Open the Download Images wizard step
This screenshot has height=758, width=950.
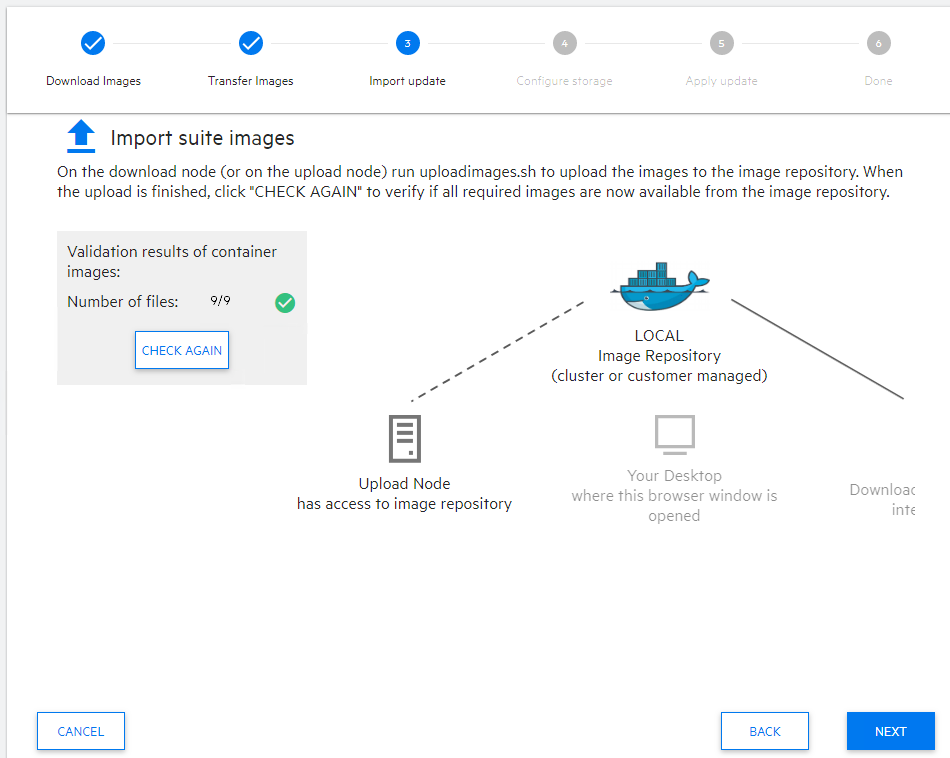point(93,81)
